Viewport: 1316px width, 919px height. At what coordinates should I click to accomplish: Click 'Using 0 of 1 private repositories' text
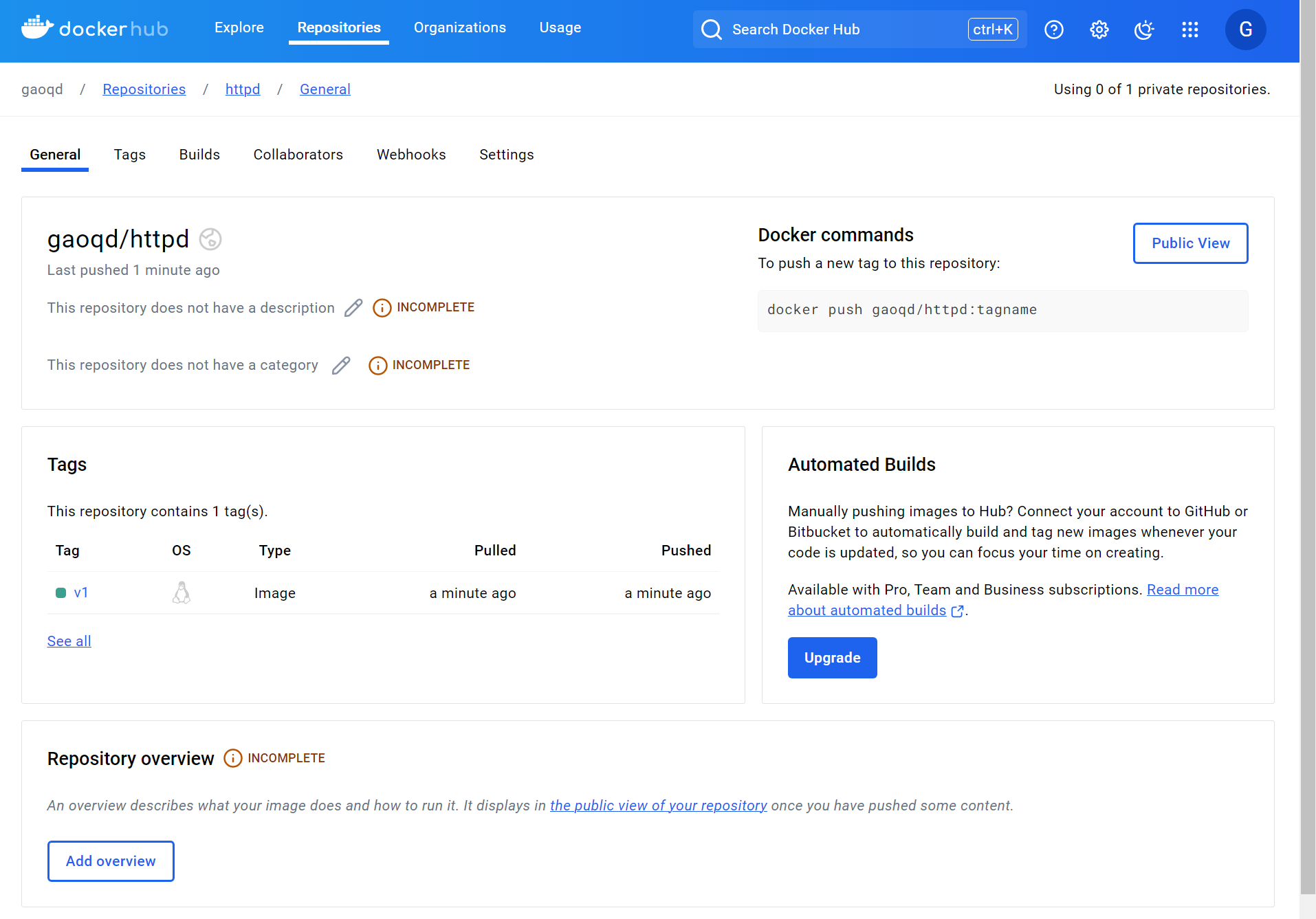(x=1162, y=89)
